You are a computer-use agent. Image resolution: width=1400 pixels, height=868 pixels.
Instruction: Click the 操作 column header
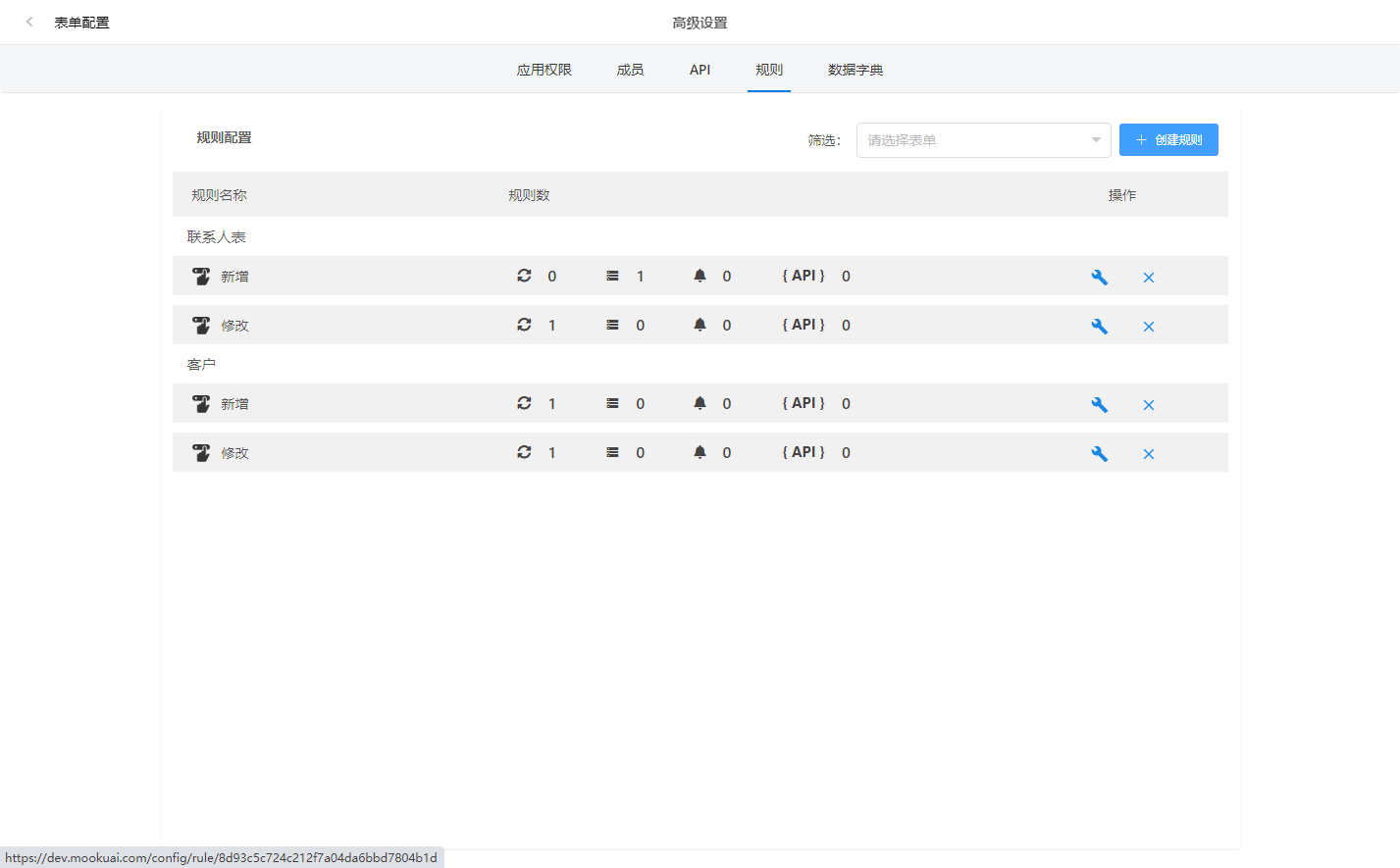pyautogui.click(x=1122, y=195)
